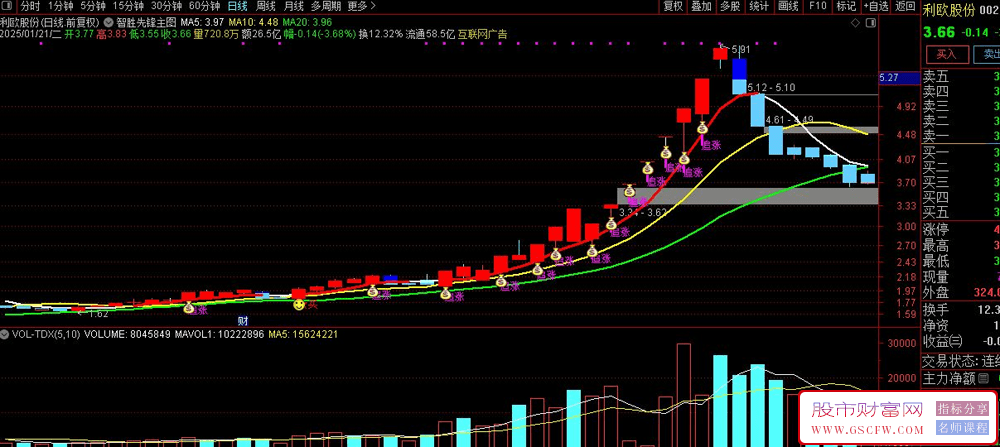Click the VOLUME: 8045849 value
The height and width of the screenshot is (447, 1000).
coord(126,333)
